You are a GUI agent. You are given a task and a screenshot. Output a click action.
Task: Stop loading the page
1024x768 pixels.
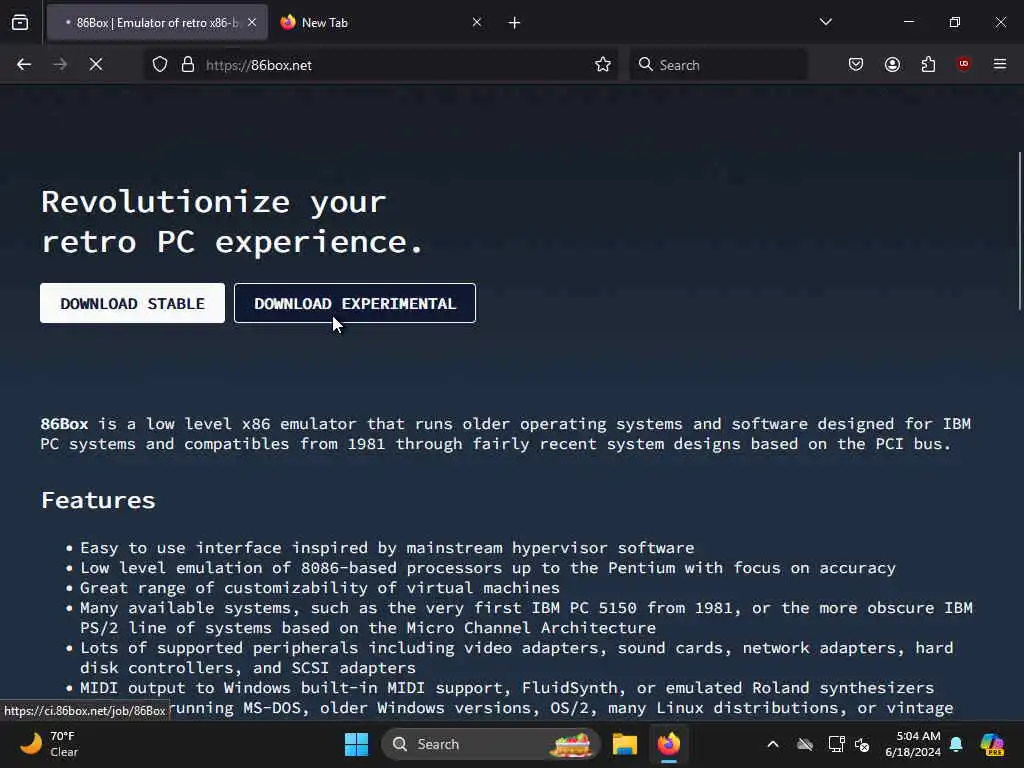[95, 65]
